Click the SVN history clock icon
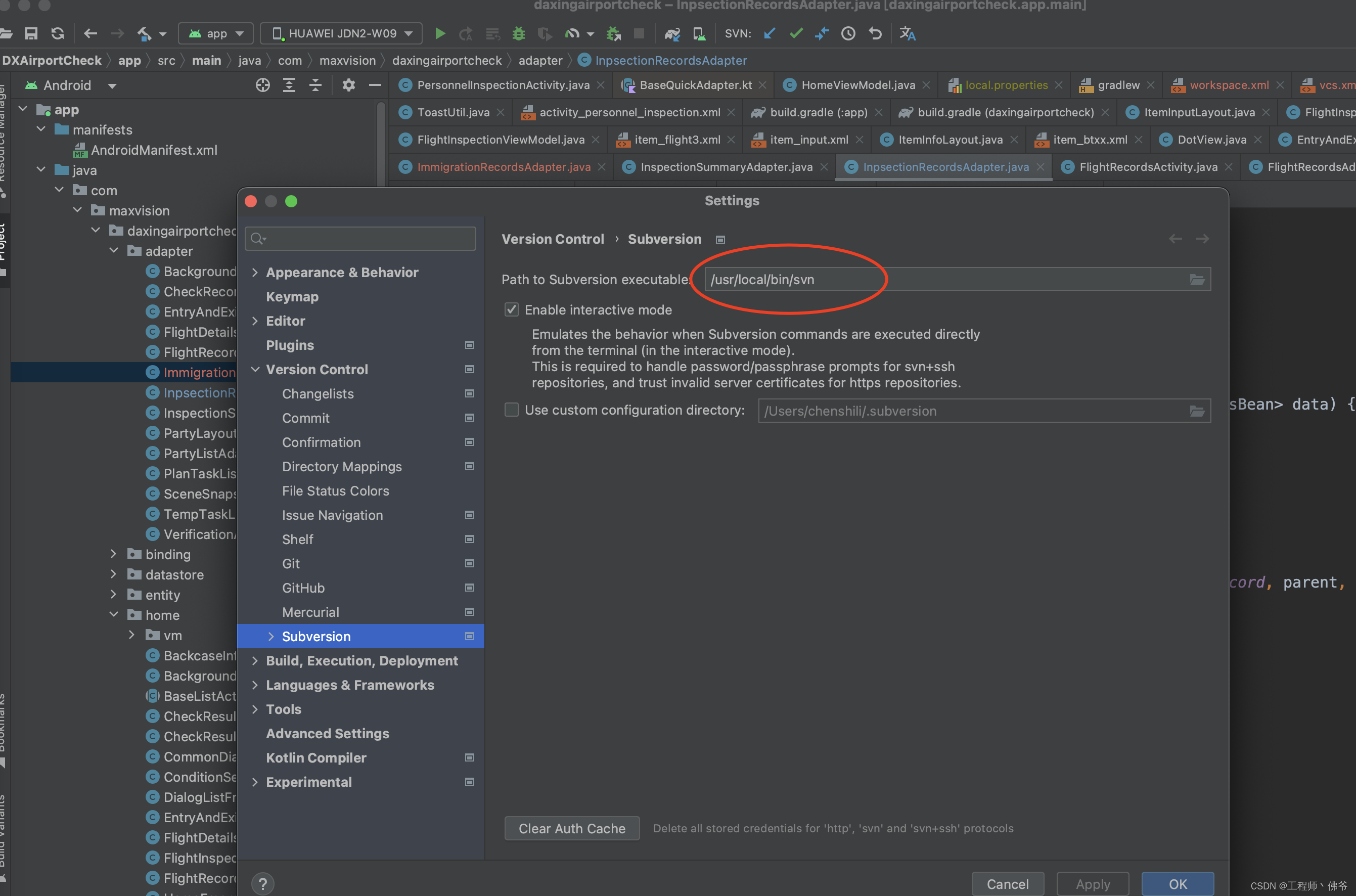The height and width of the screenshot is (896, 1356). [x=848, y=34]
